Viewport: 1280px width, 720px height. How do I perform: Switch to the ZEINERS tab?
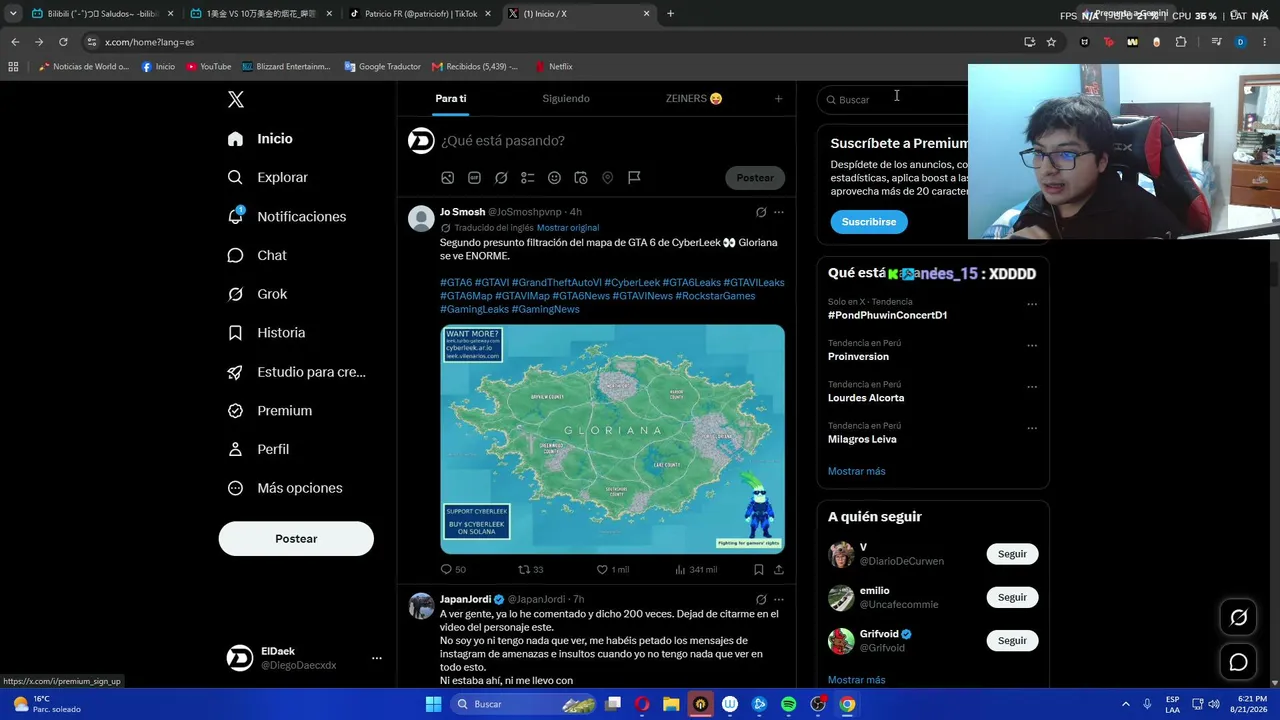(694, 98)
